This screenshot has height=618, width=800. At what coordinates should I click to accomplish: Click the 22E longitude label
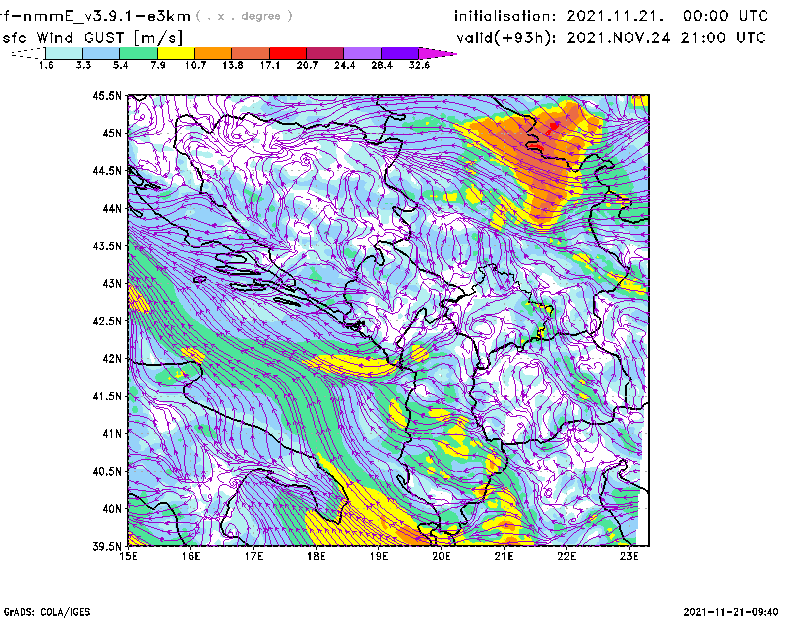pyautogui.click(x=567, y=556)
